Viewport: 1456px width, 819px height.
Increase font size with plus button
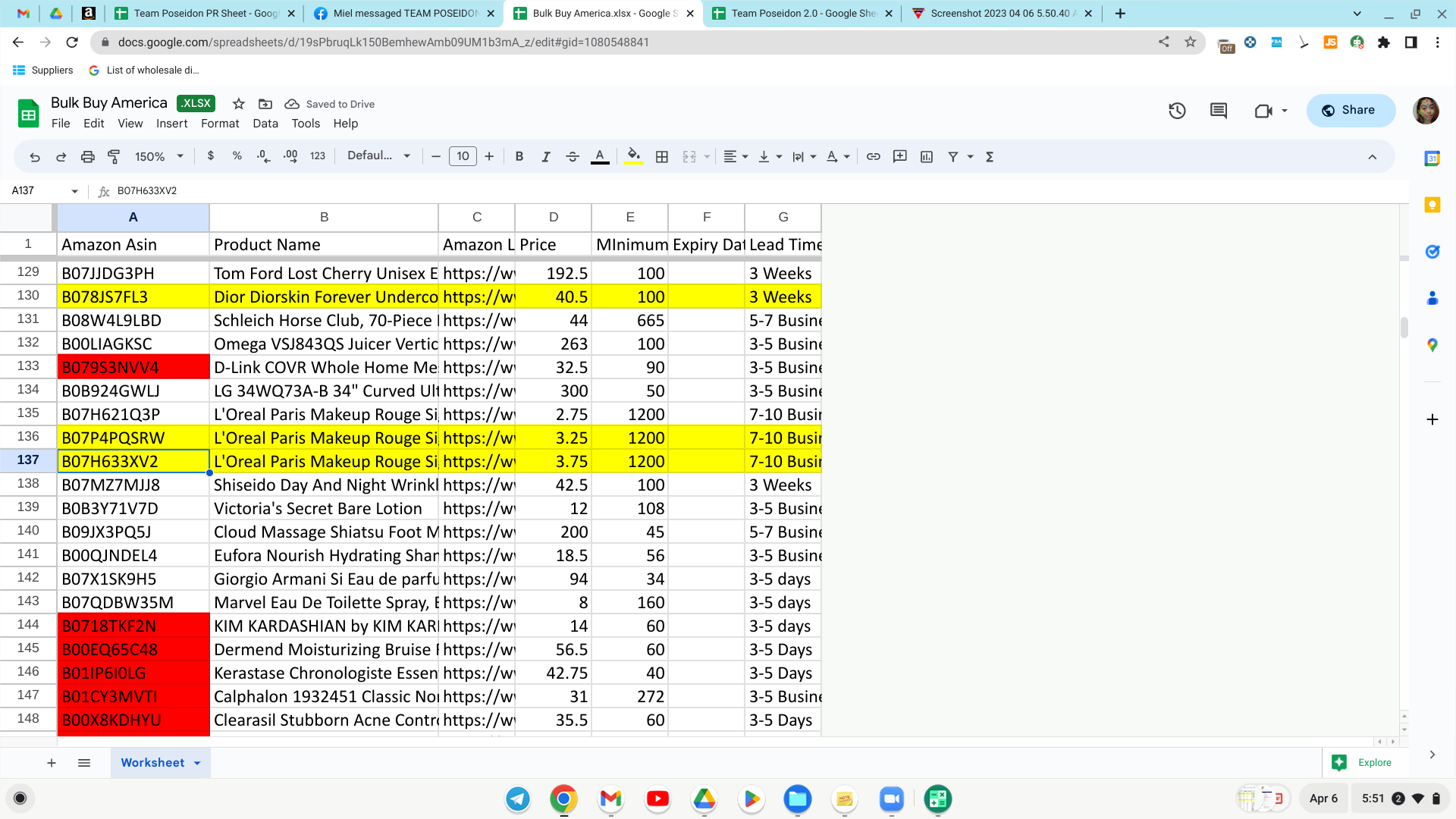click(x=489, y=156)
